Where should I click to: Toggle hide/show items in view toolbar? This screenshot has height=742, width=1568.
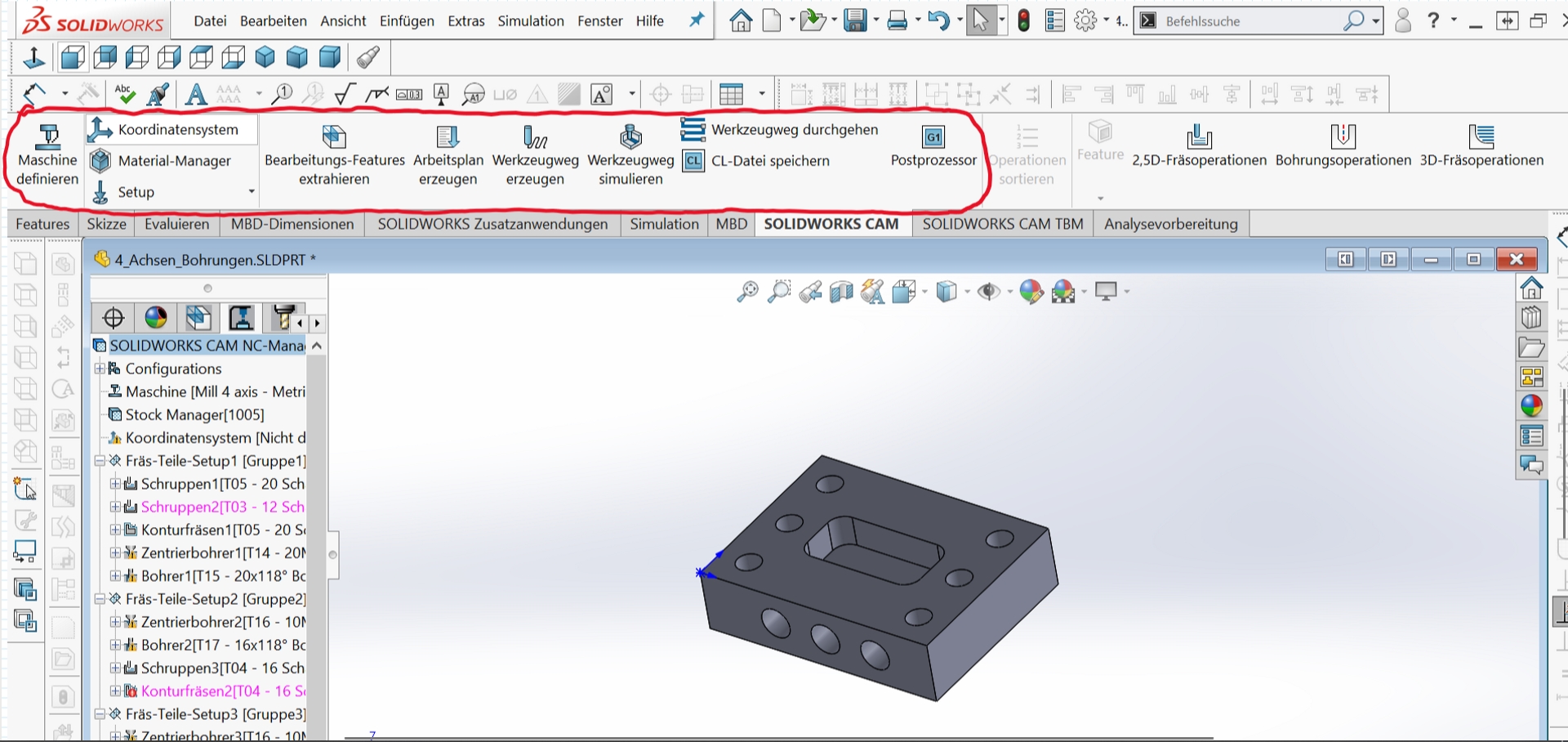pyautogui.click(x=989, y=292)
